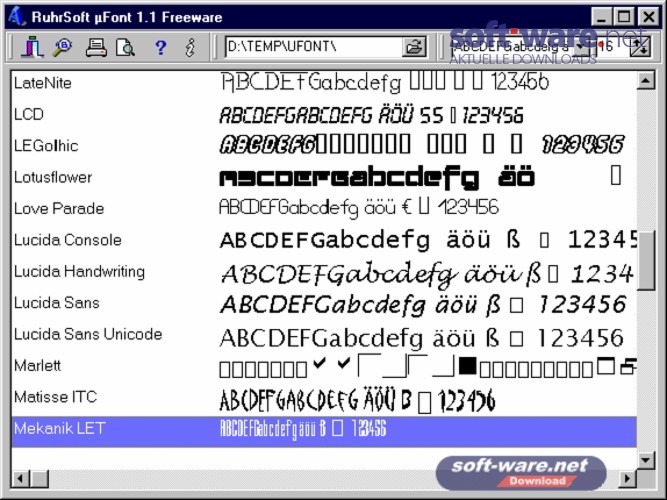Viewport: 667px width, 500px height.
Task: Click the printer icon
Action: [x=96, y=47]
